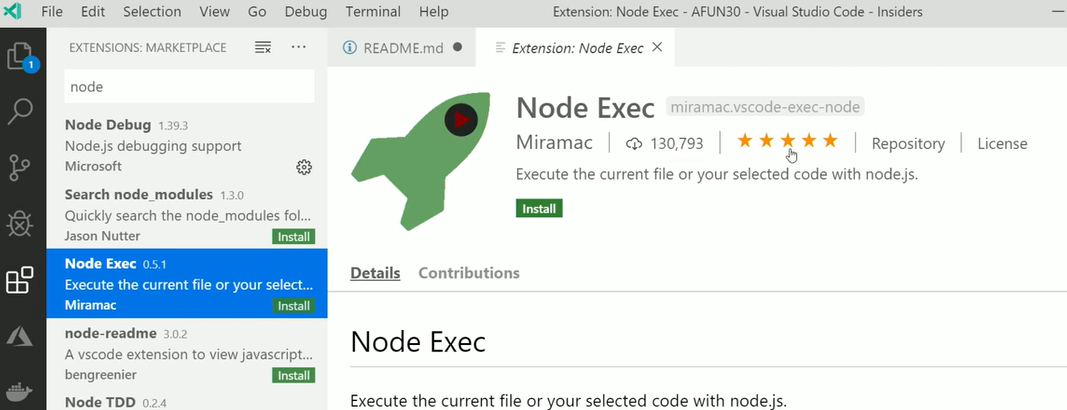Open the Terminal menu

372,12
